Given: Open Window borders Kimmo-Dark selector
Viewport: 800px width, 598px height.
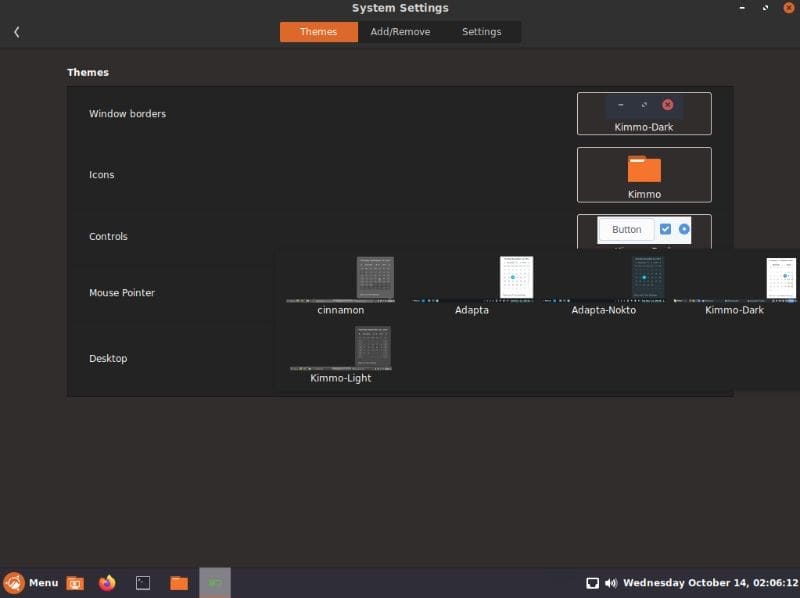Looking at the screenshot, I should 644,113.
